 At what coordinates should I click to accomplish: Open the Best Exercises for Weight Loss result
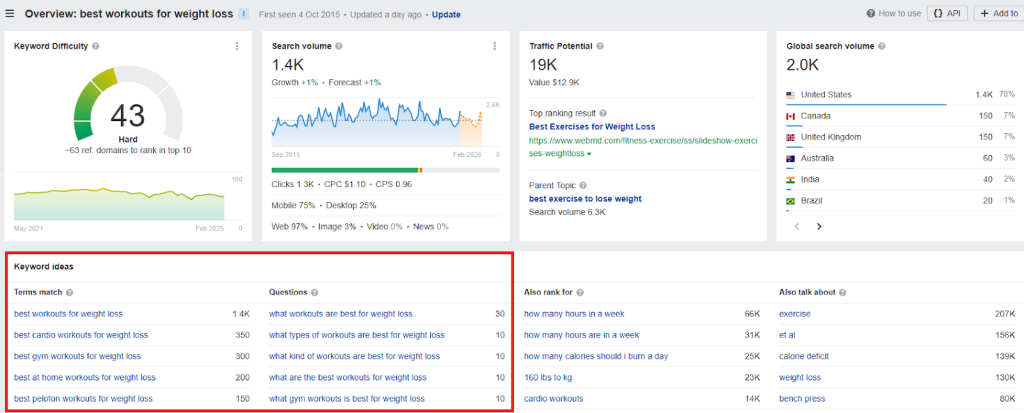591,127
